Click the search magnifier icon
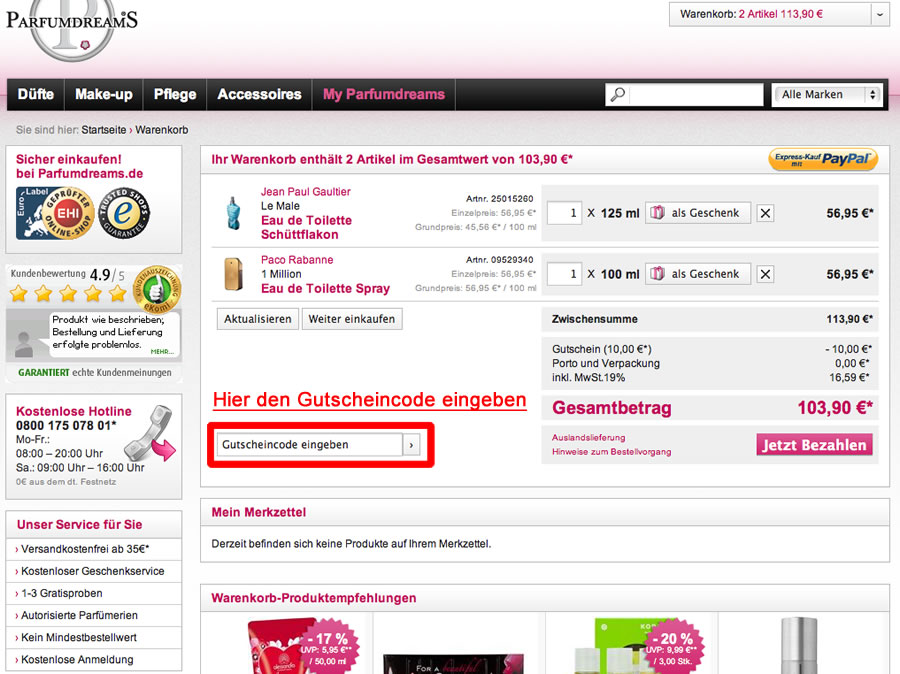This screenshot has height=674, width=900. (618, 94)
